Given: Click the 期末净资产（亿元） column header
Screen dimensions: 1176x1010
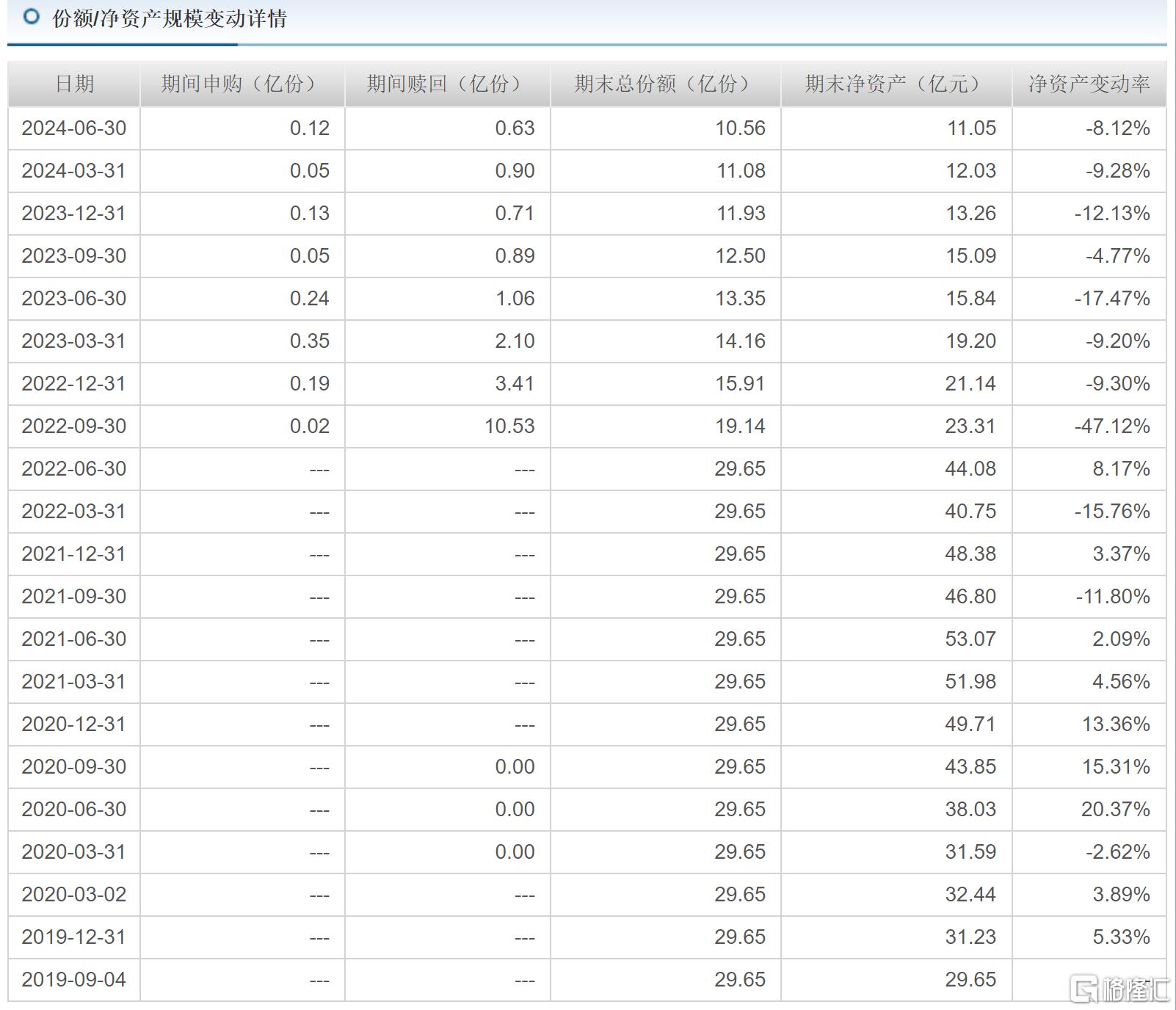Looking at the screenshot, I should pyautogui.click(x=896, y=84).
